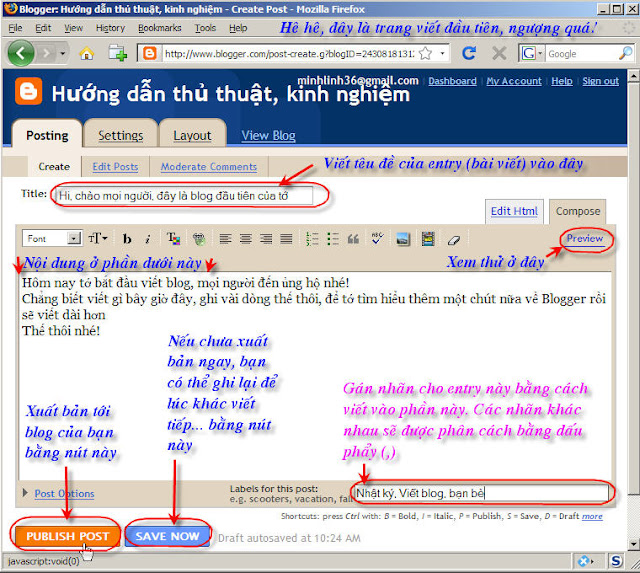640x573 pixels.
Task: Toggle bold formatting
Action: pyautogui.click(x=127, y=239)
